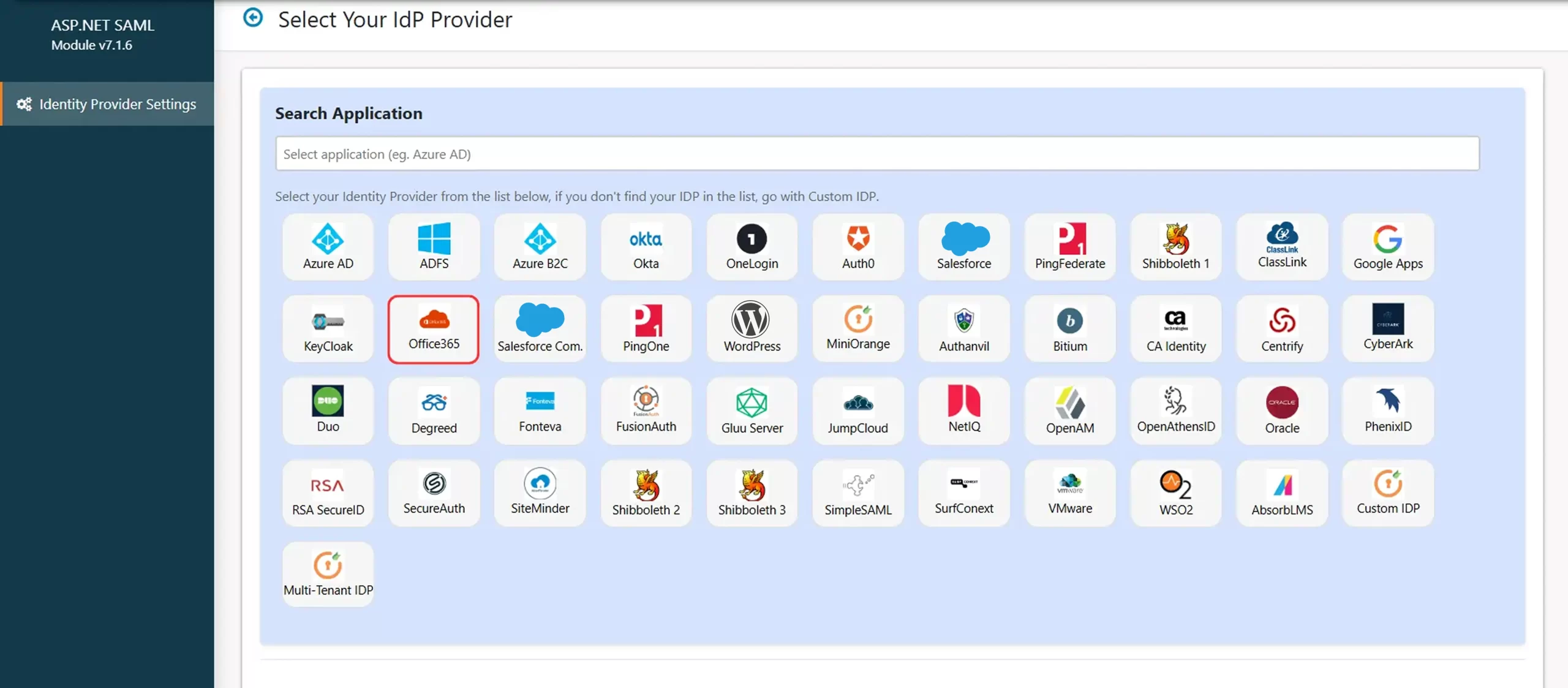The width and height of the screenshot is (1568, 688).
Task: Select the AbsorbLMS provider
Action: [1281, 493]
